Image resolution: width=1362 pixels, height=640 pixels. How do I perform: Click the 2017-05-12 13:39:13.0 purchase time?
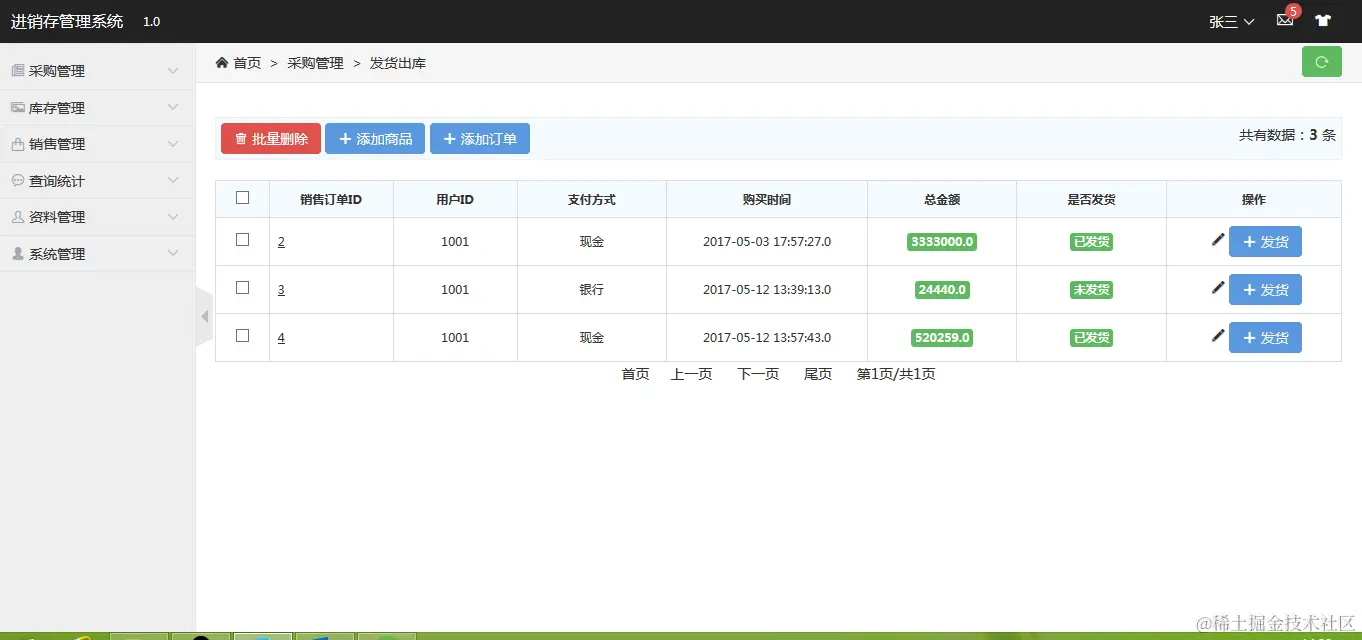767,290
